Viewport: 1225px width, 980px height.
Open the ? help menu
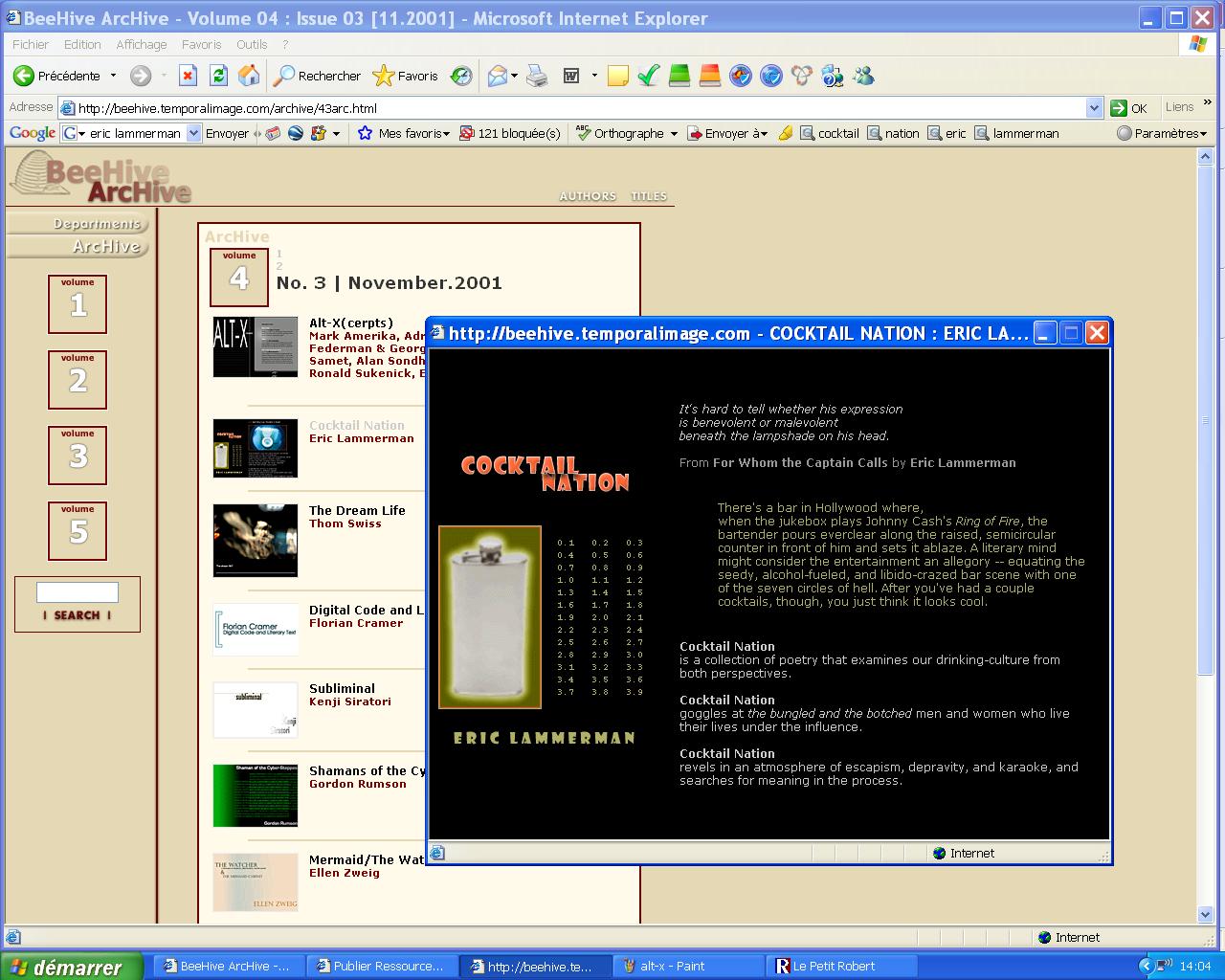pyautogui.click(x=285, y=44)
